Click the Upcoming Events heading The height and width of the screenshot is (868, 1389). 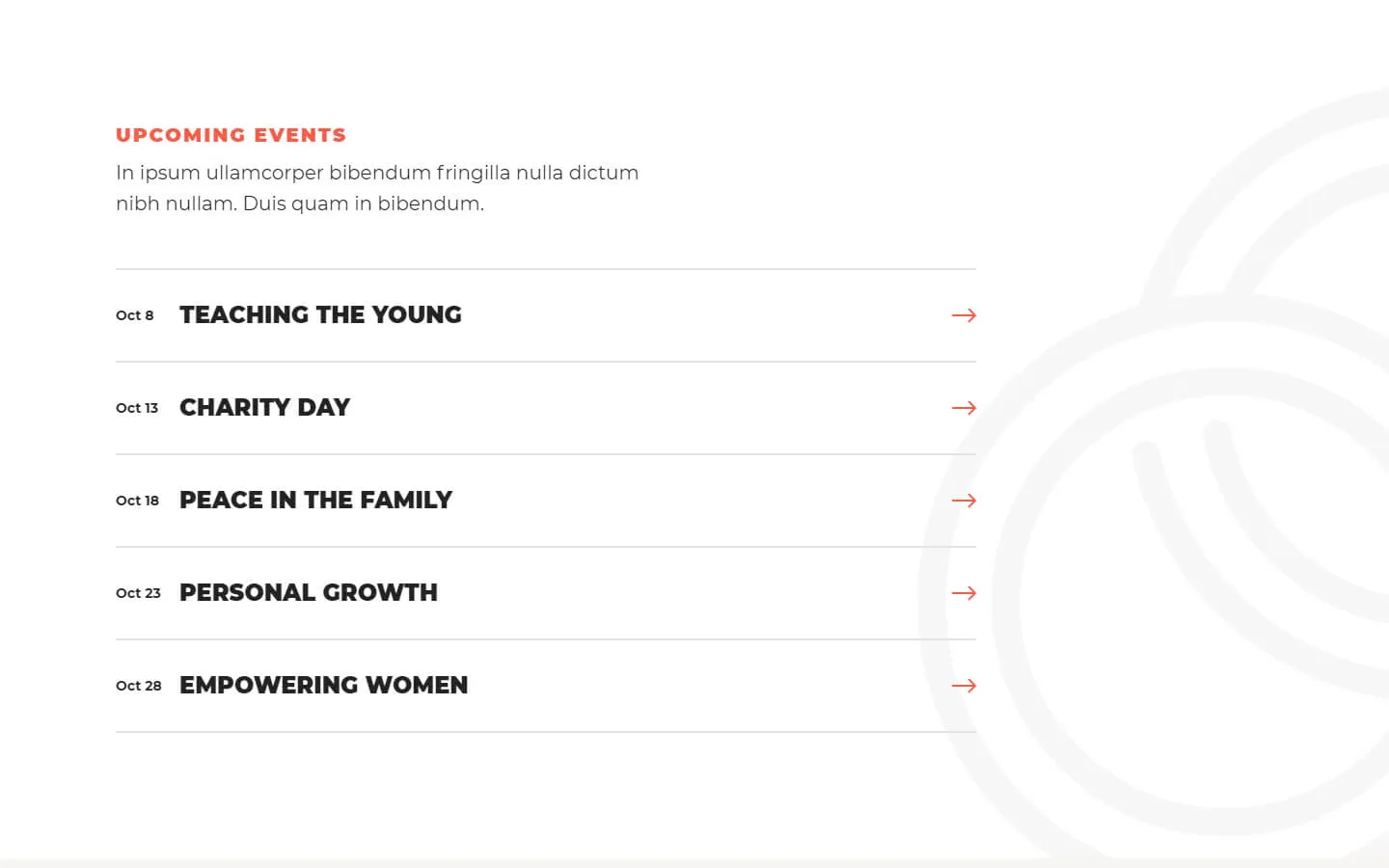click(x=231, y=135)
